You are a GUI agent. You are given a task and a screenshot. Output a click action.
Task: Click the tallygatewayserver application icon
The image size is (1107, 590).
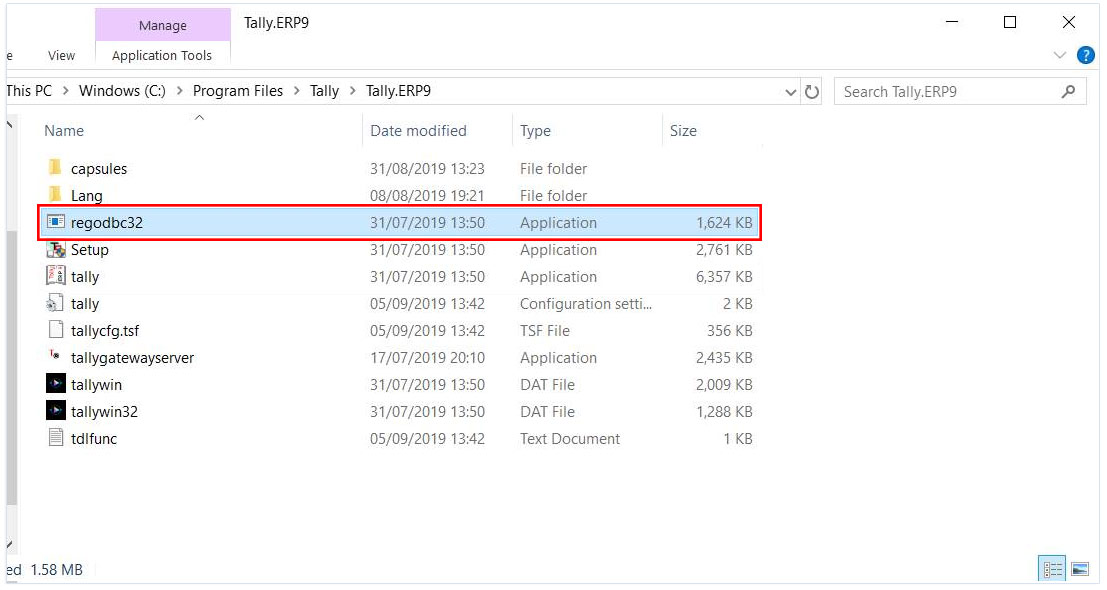click(55, 356)
